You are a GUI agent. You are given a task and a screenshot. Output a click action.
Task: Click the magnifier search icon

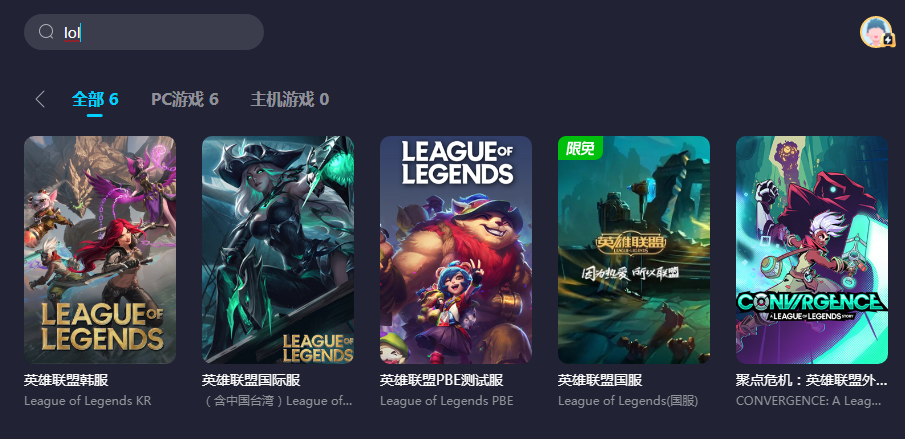click(46, 32)
